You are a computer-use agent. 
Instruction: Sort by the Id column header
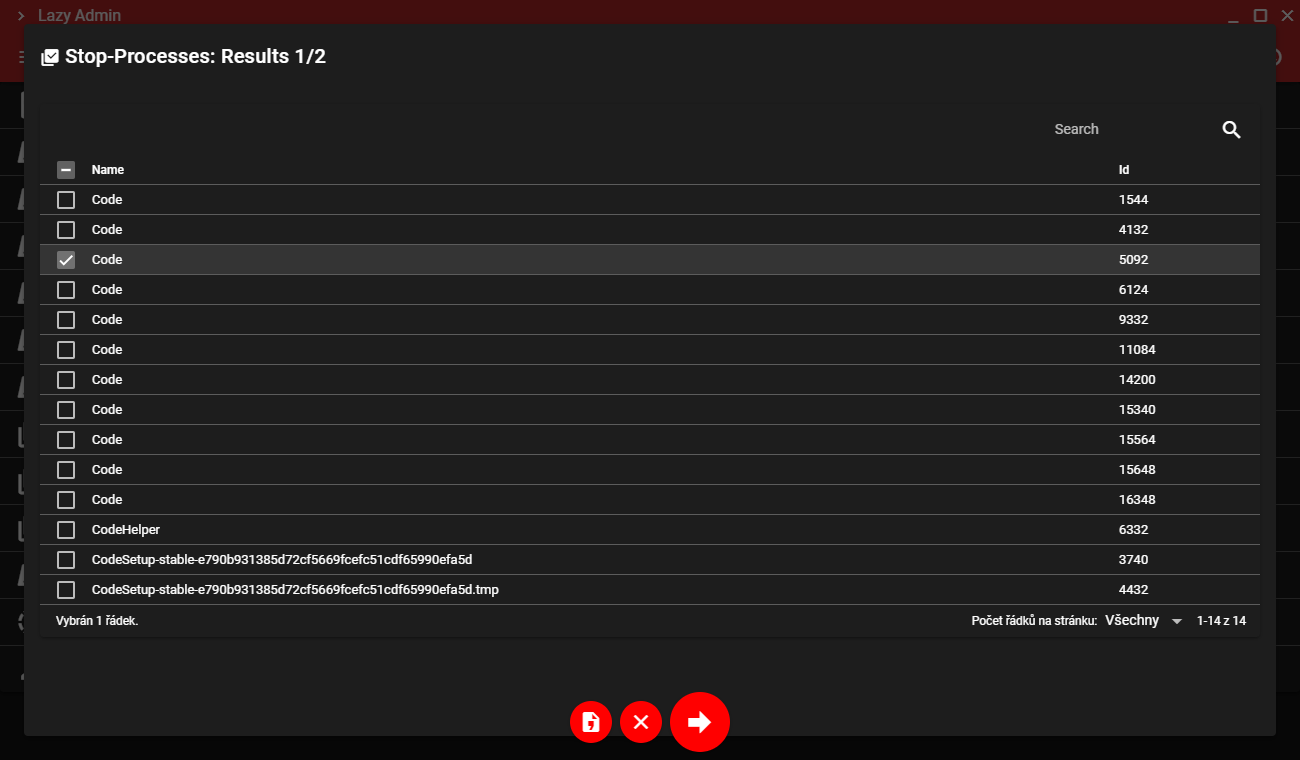[1124, 170]
